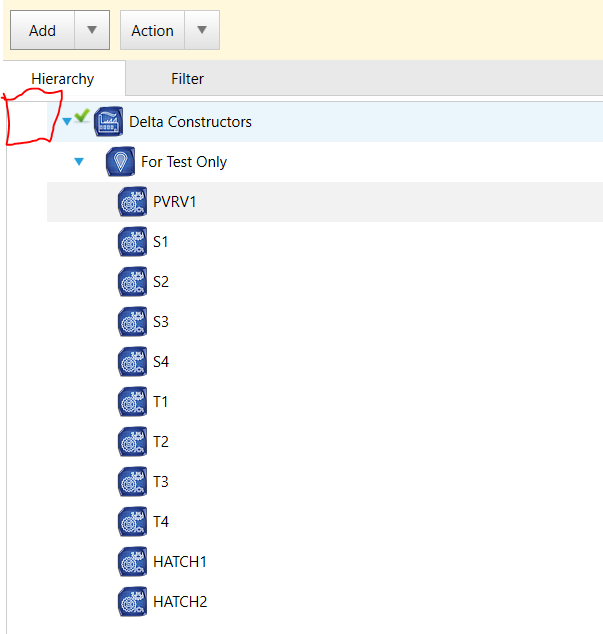Viewport: 603px width, 634px height.
Task: Select the S3 text
Action: 161,321
